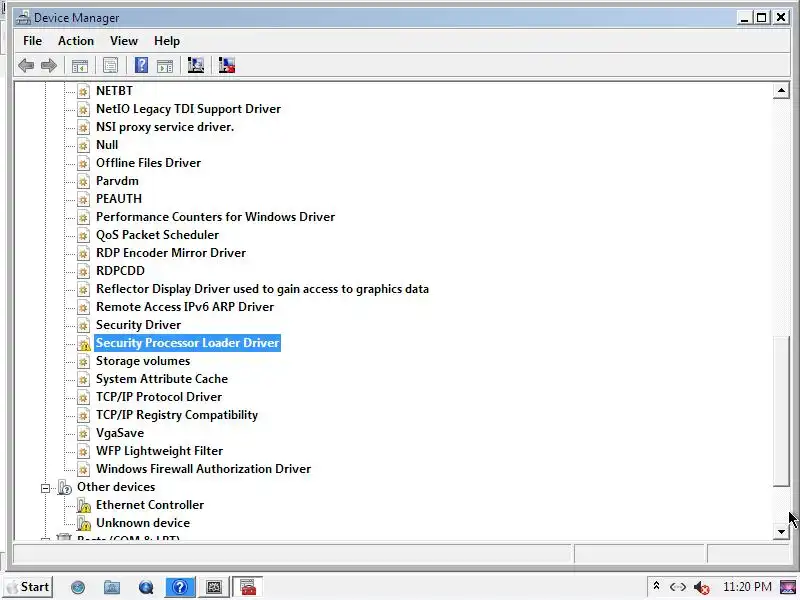800x600 pixels.
Task: Select Windows Firewall Authorization Driver
Action: click(203, 469)
